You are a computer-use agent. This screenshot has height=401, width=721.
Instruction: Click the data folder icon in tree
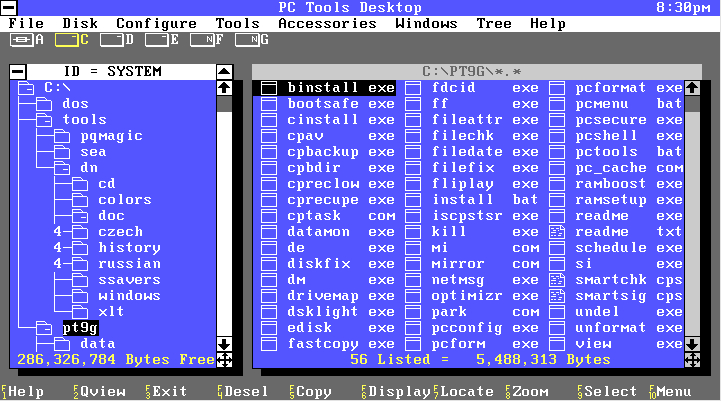[x=62, y=344]
